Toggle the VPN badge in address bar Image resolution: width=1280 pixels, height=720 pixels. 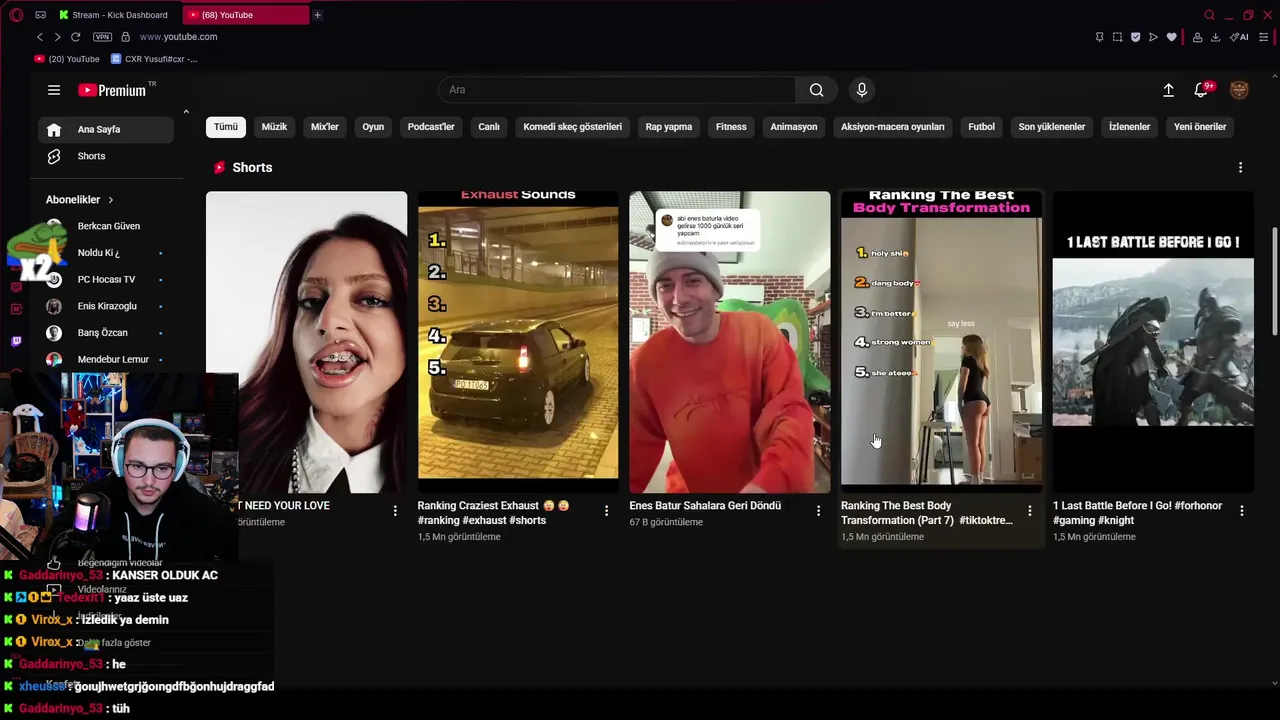tap(102, 37)
